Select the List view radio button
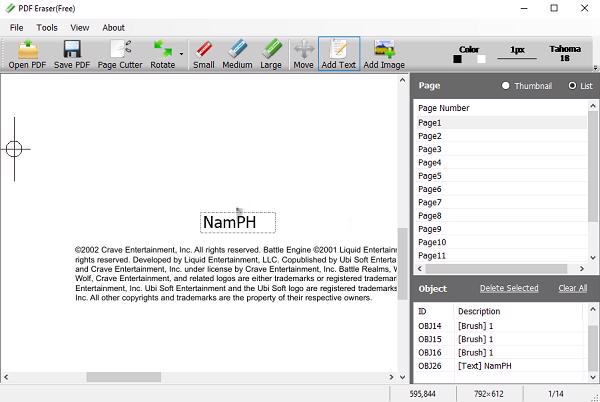 [572, 86]
